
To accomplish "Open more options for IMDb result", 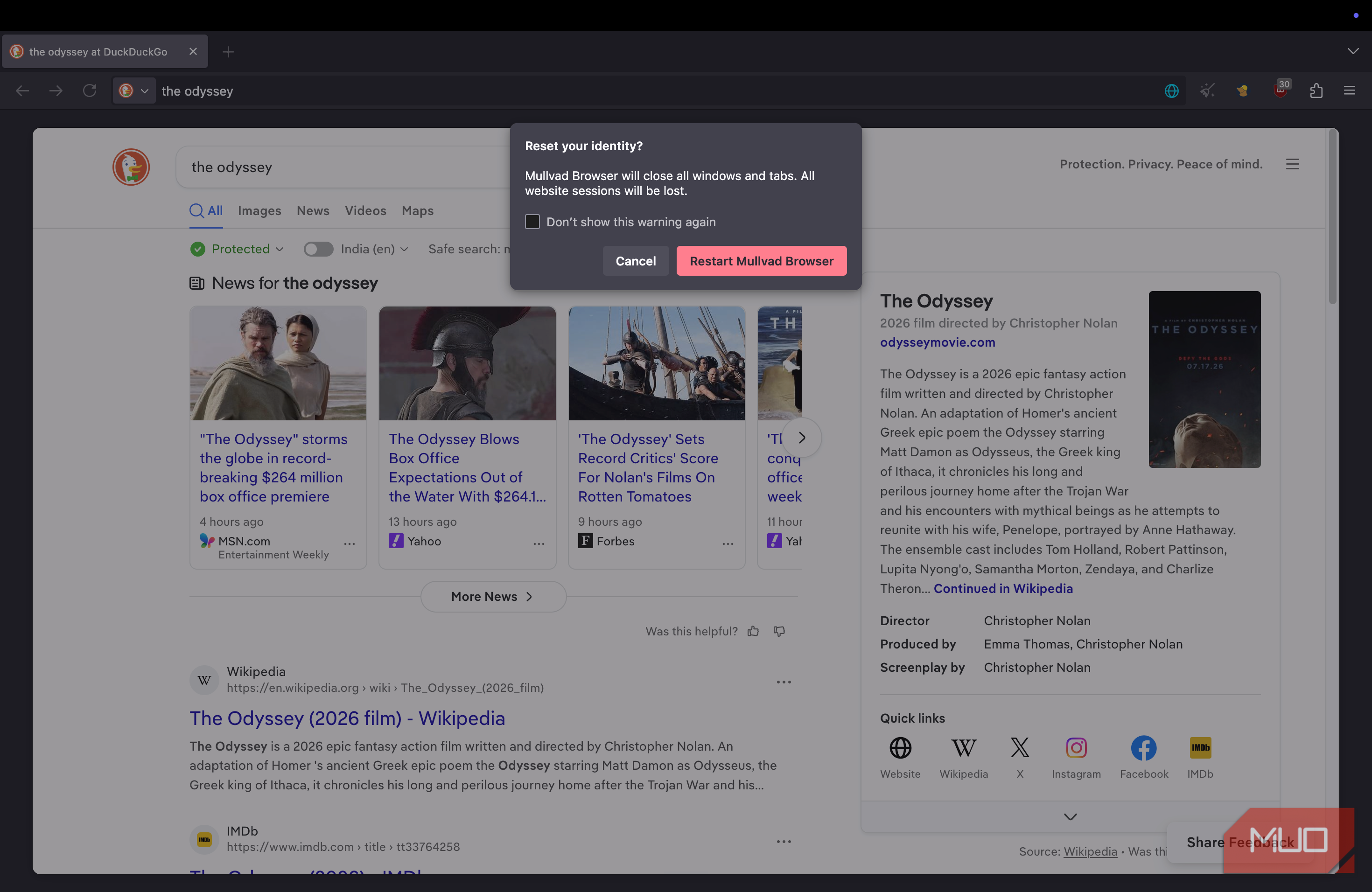I will click(784, 842).
